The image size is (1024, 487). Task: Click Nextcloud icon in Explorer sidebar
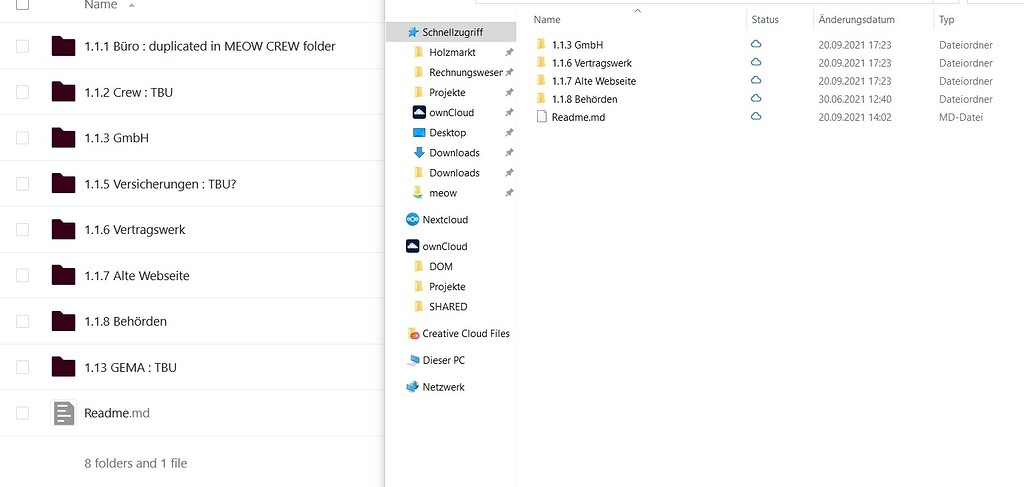point(412,219)
